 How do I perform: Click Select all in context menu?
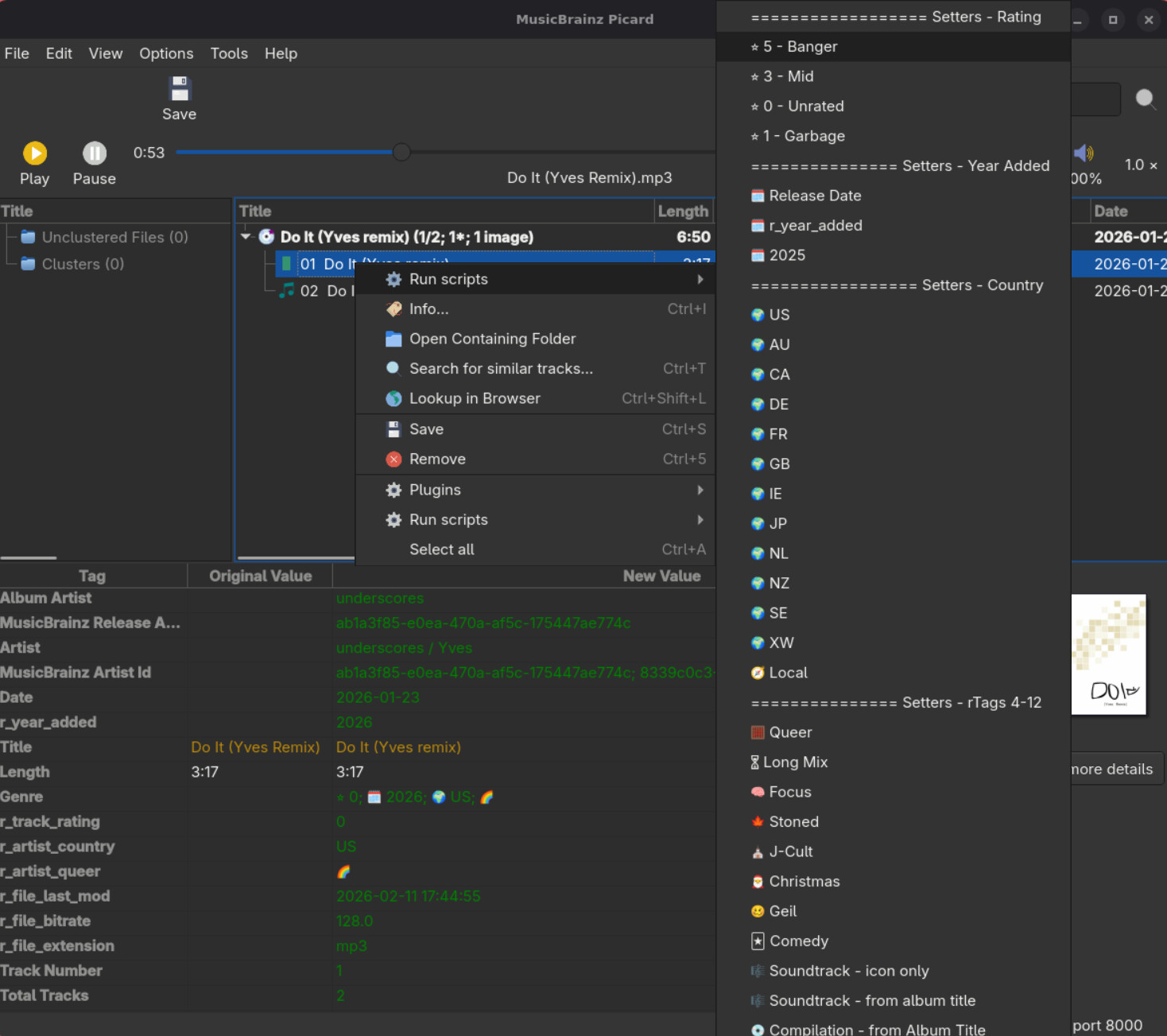pyautogui.click(x=442, y=550)
